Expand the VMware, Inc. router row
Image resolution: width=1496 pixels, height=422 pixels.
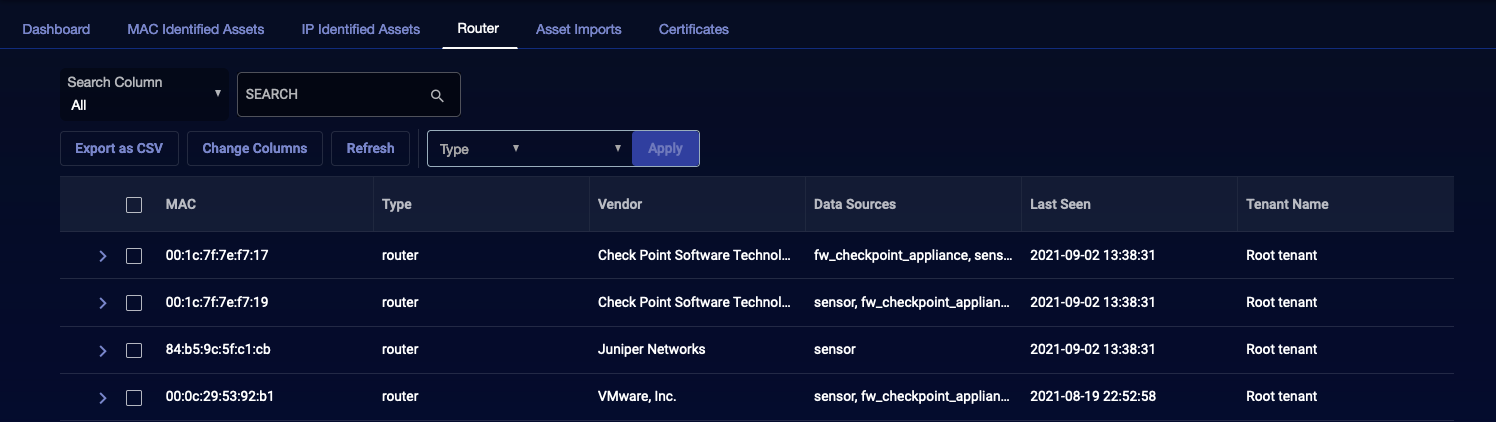pos(102,398)
